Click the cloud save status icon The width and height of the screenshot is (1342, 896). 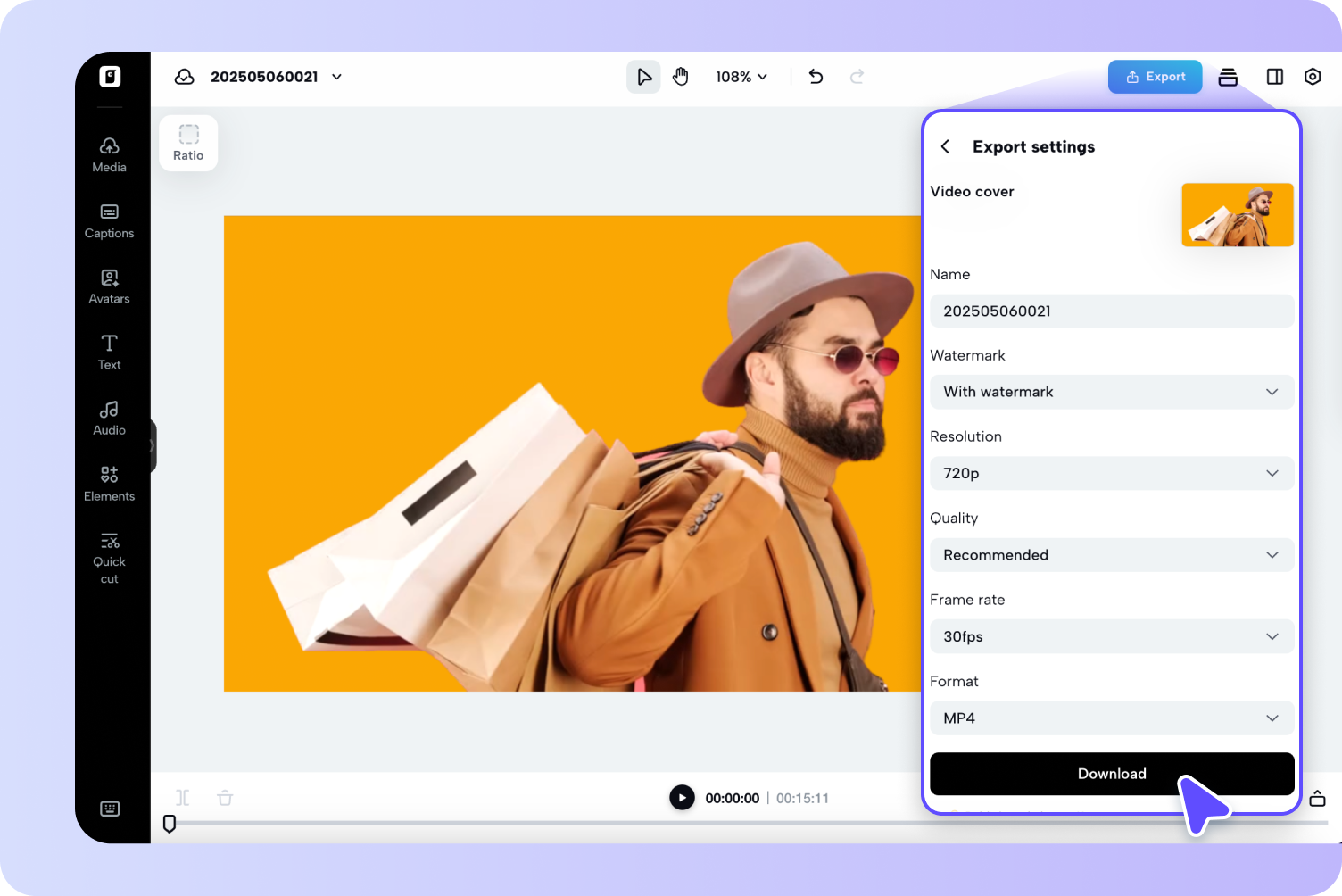coord(185,77)
